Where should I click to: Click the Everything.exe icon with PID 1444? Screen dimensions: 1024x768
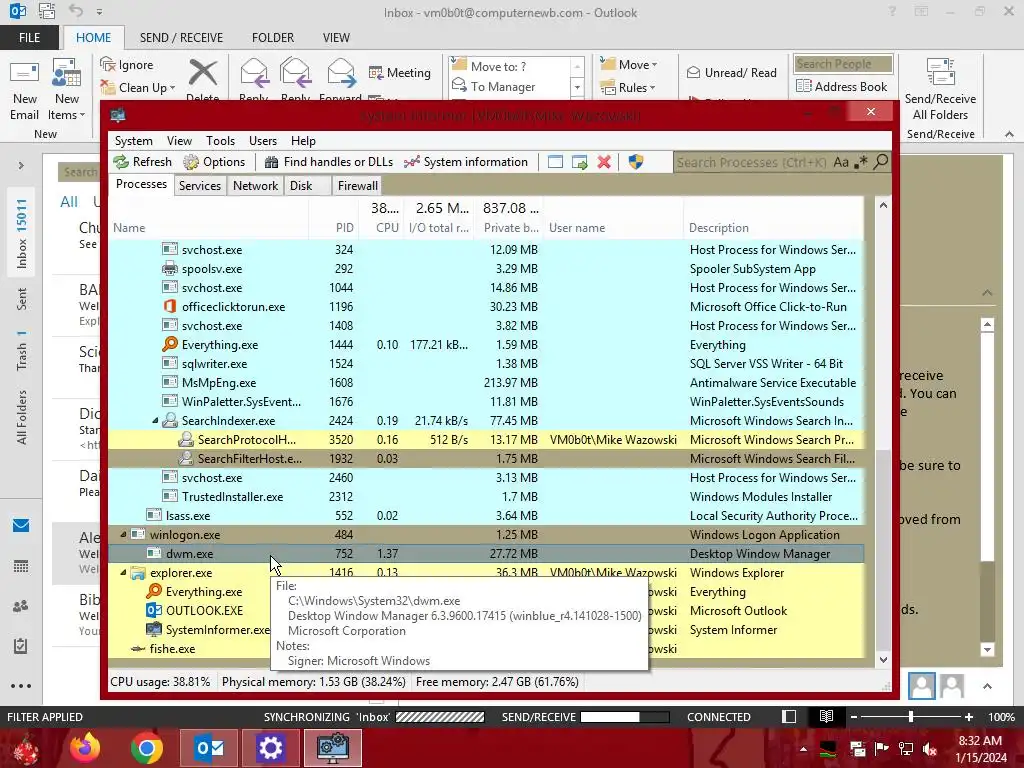[170, 344]
